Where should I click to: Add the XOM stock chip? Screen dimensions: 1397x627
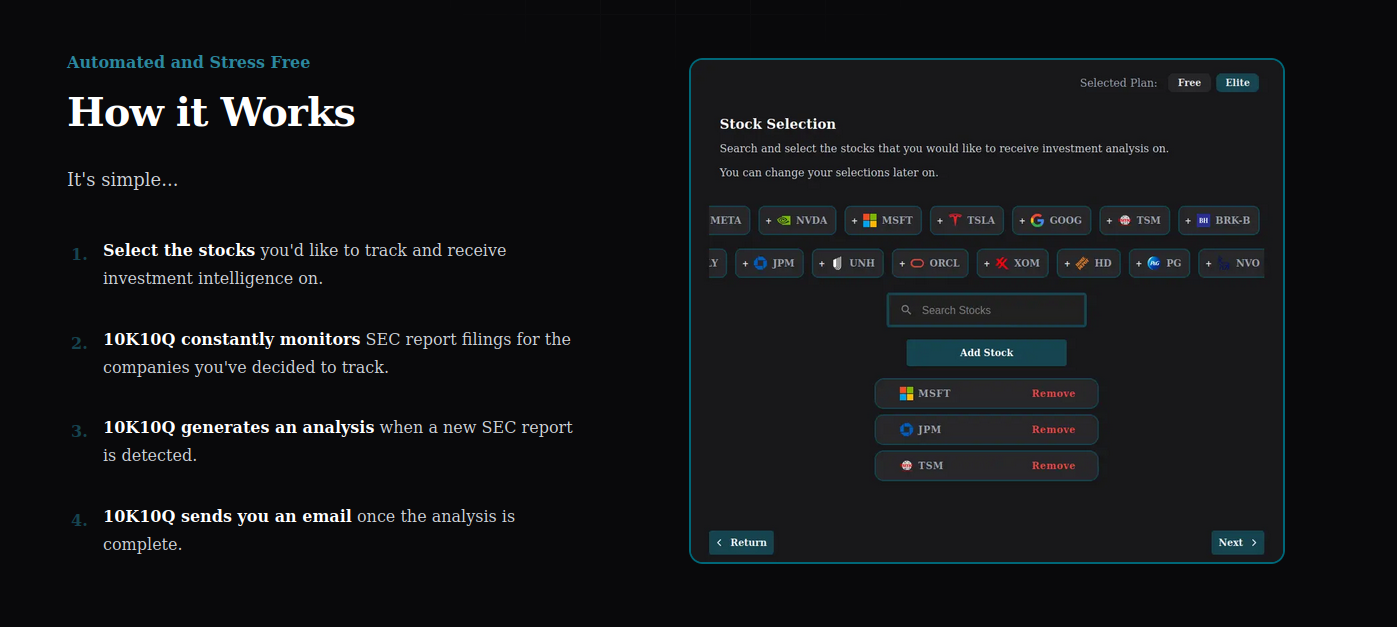click(x=1012, y=264)
